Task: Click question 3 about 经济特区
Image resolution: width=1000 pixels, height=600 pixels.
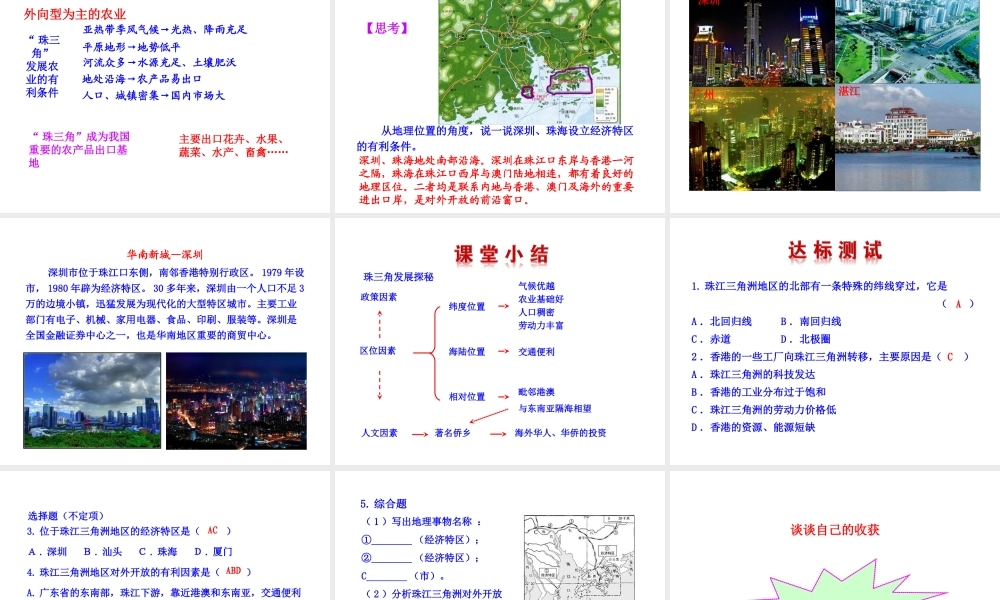Action: [129, 531]
